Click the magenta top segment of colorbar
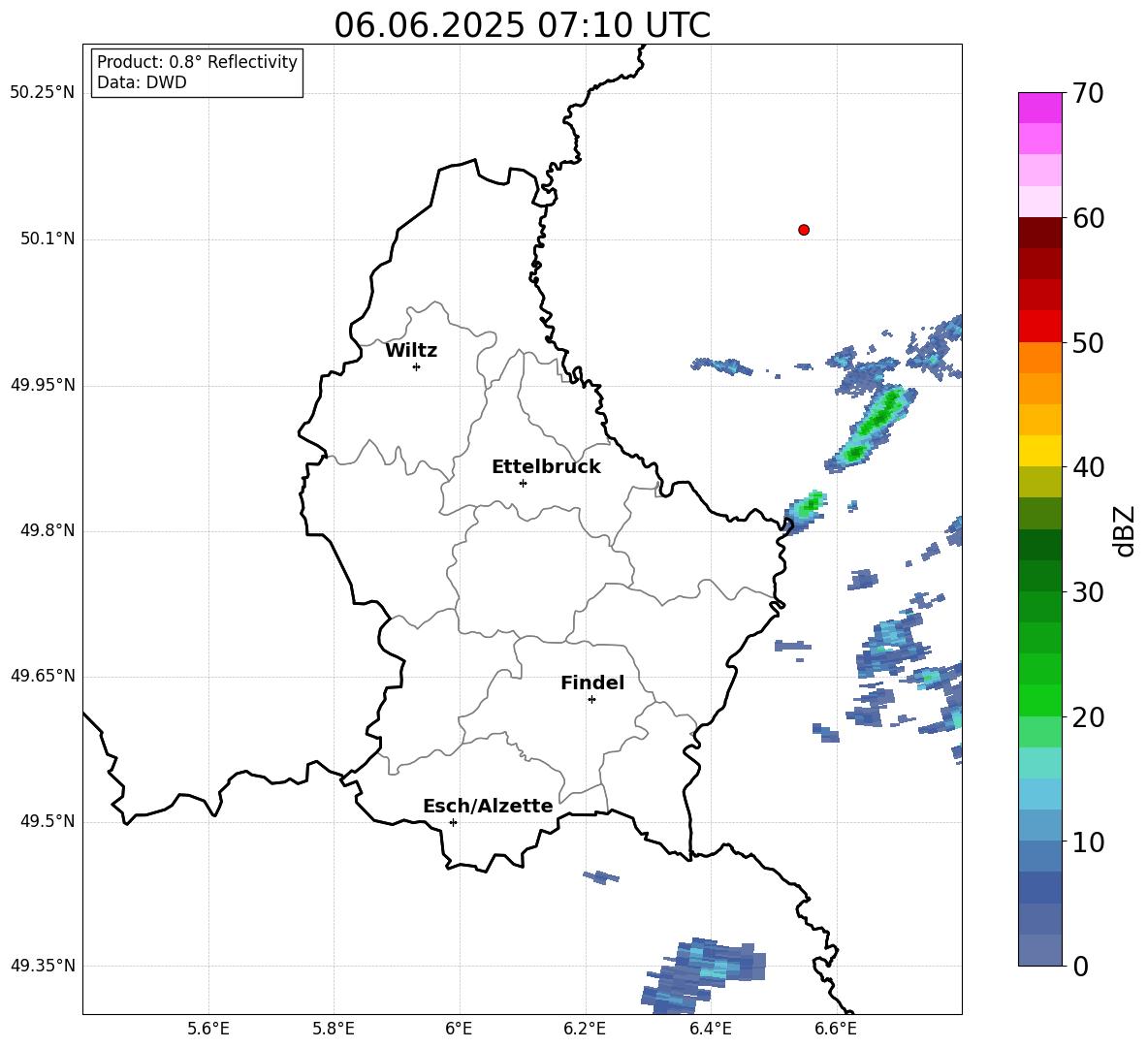The image size is (1148, 1048). (x=1039, y=109)
